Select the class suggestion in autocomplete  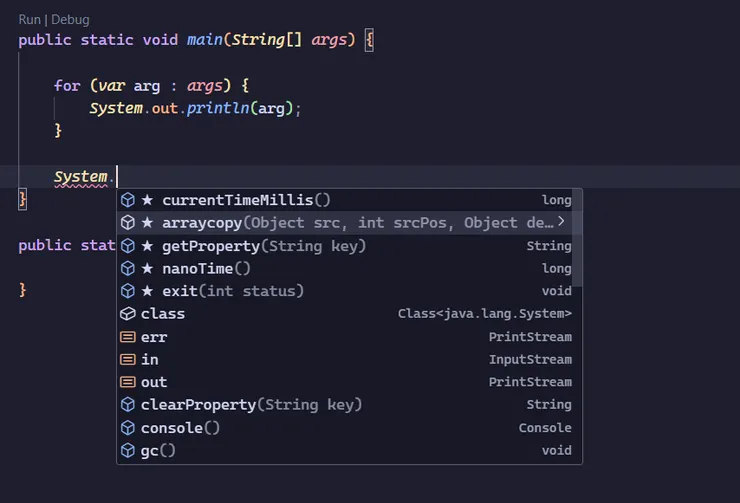tap(163, 314)
